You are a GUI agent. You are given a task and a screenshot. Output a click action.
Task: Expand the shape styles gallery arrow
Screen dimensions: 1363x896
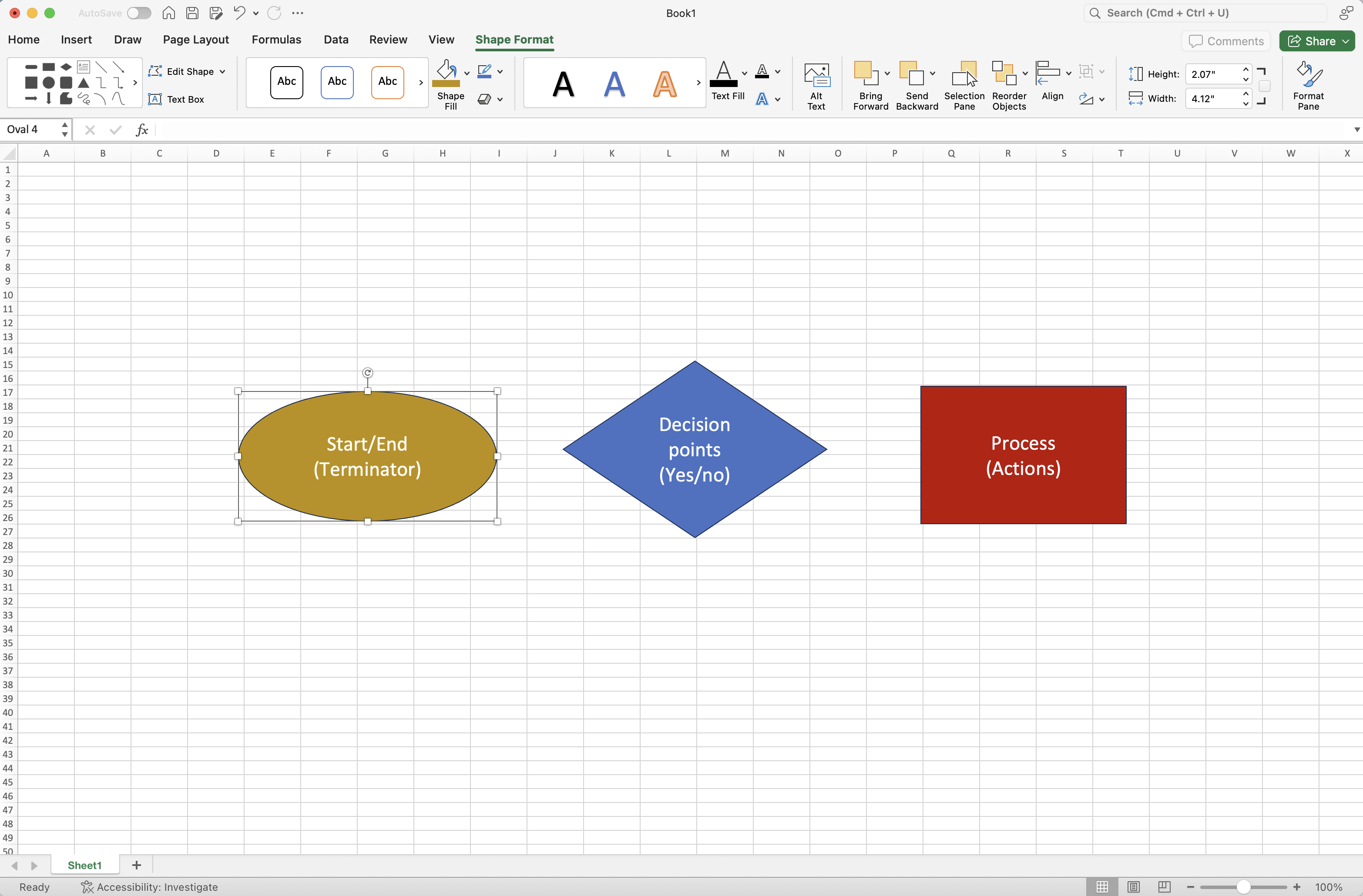tap(421, 83)
